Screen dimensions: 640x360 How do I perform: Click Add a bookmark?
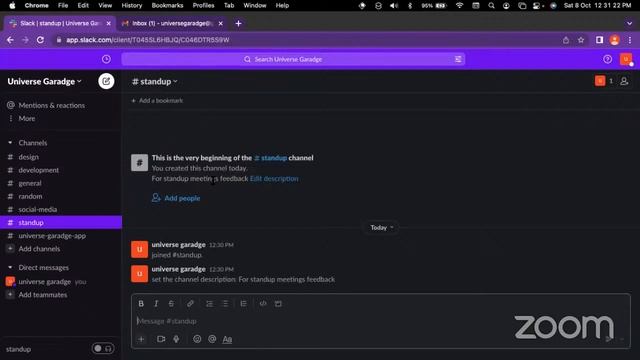pos(157,100)
